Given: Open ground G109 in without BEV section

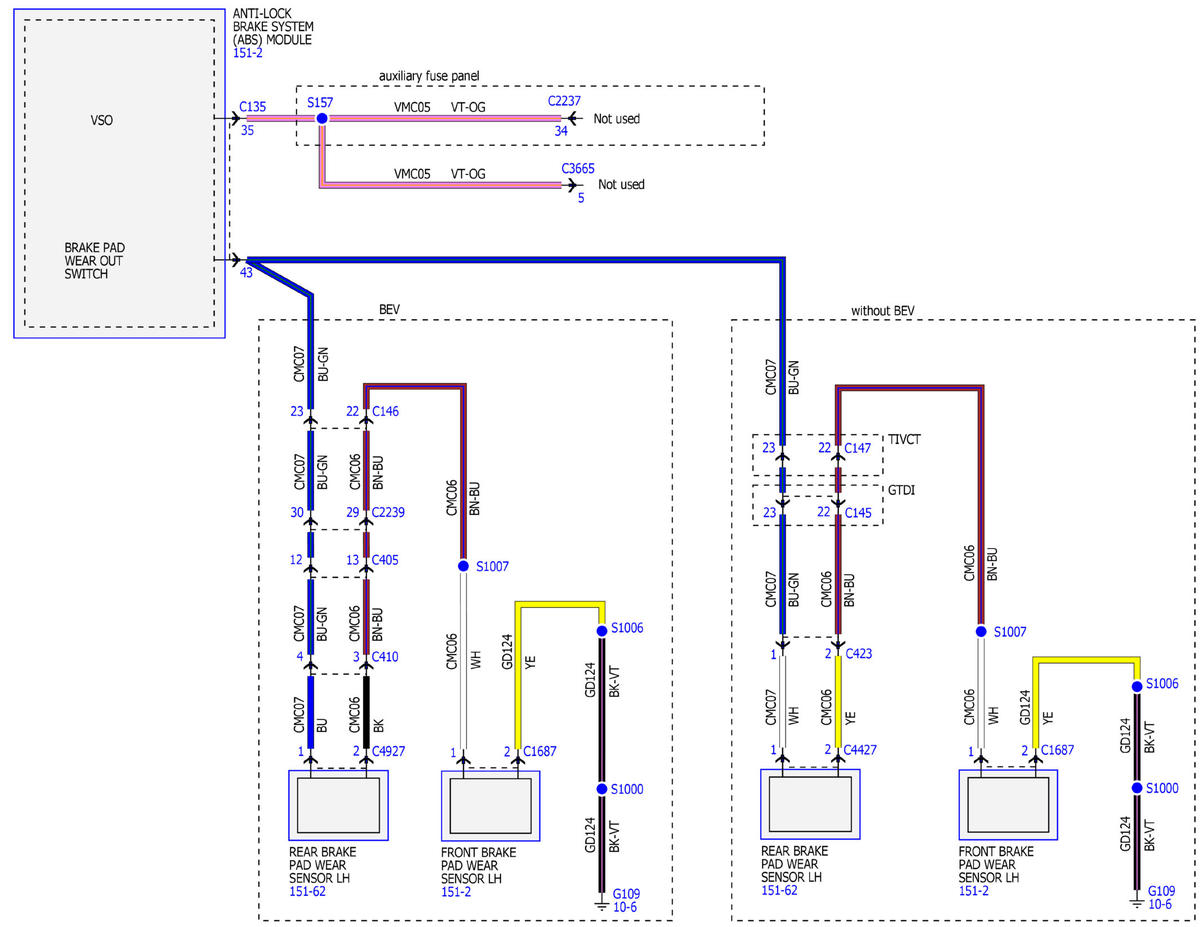Looking at the screenshot, I should click(x=1161, y=890).
